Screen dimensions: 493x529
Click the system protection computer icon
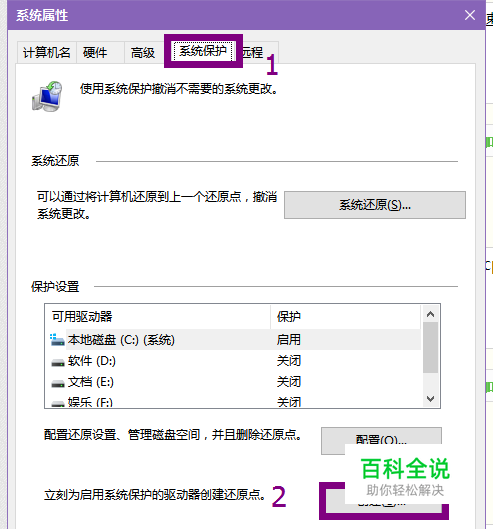tap(48, 96)
